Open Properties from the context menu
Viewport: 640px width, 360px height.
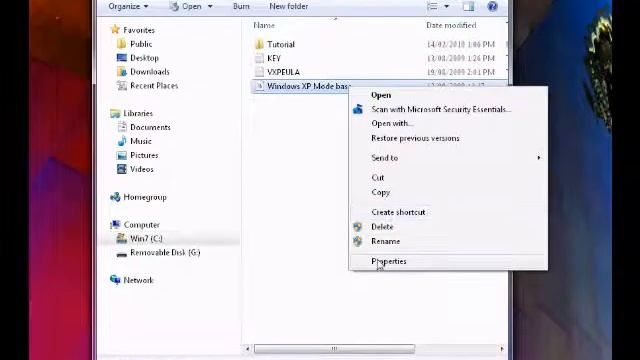click(389, 261)
